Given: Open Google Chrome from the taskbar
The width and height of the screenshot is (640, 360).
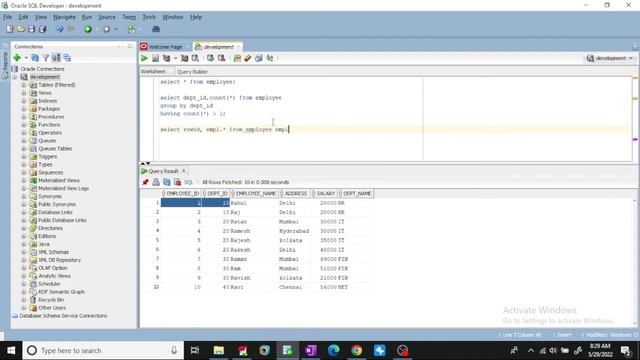Looking at the screenshot, I should (x=356, y=350).
